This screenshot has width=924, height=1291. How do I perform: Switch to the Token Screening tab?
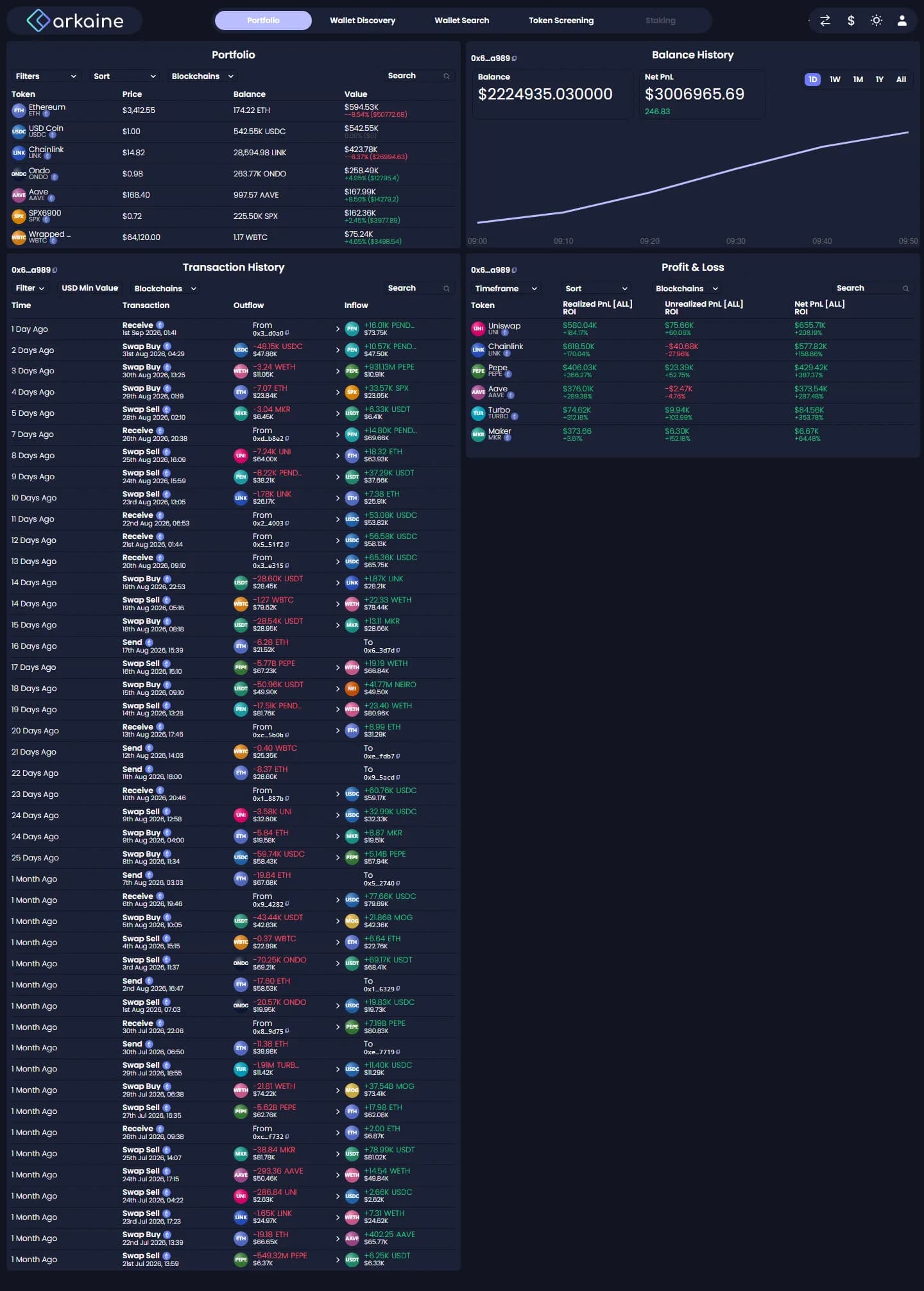(561, 21)
